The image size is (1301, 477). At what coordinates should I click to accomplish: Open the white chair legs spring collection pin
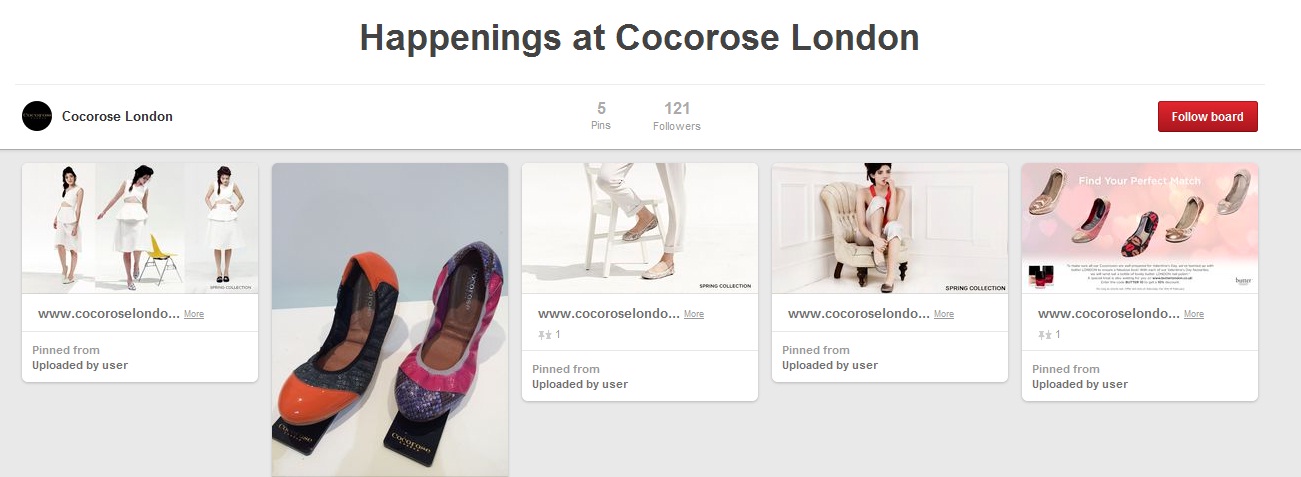[x=640, y=228]
